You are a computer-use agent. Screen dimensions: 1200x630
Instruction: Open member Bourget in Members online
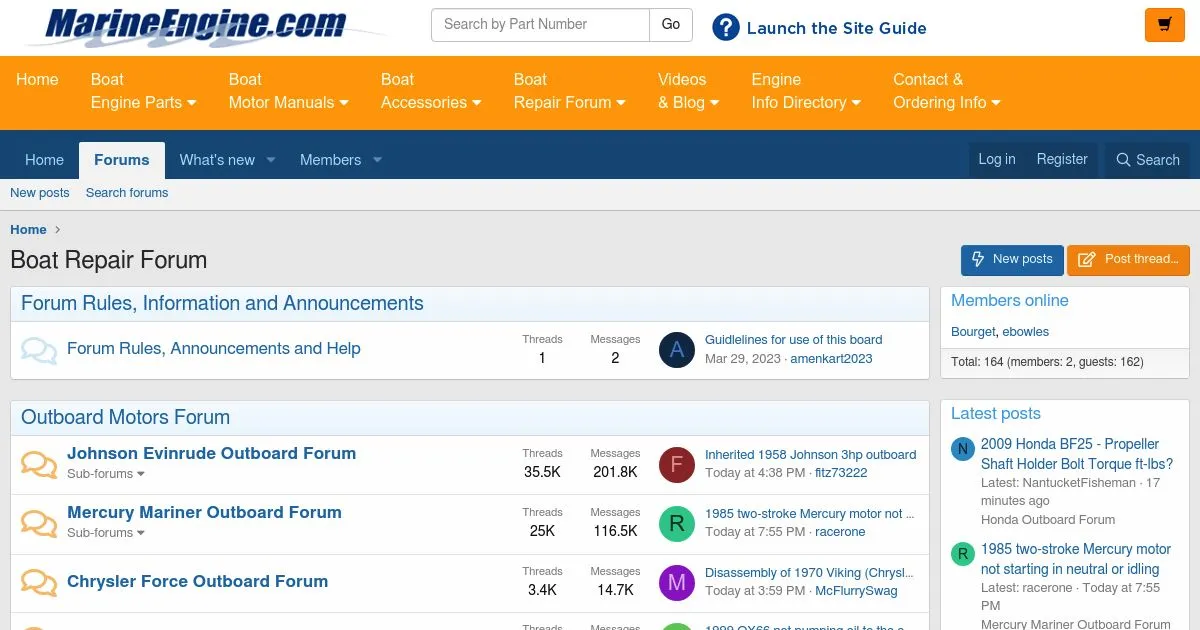(x=973, y=332)
